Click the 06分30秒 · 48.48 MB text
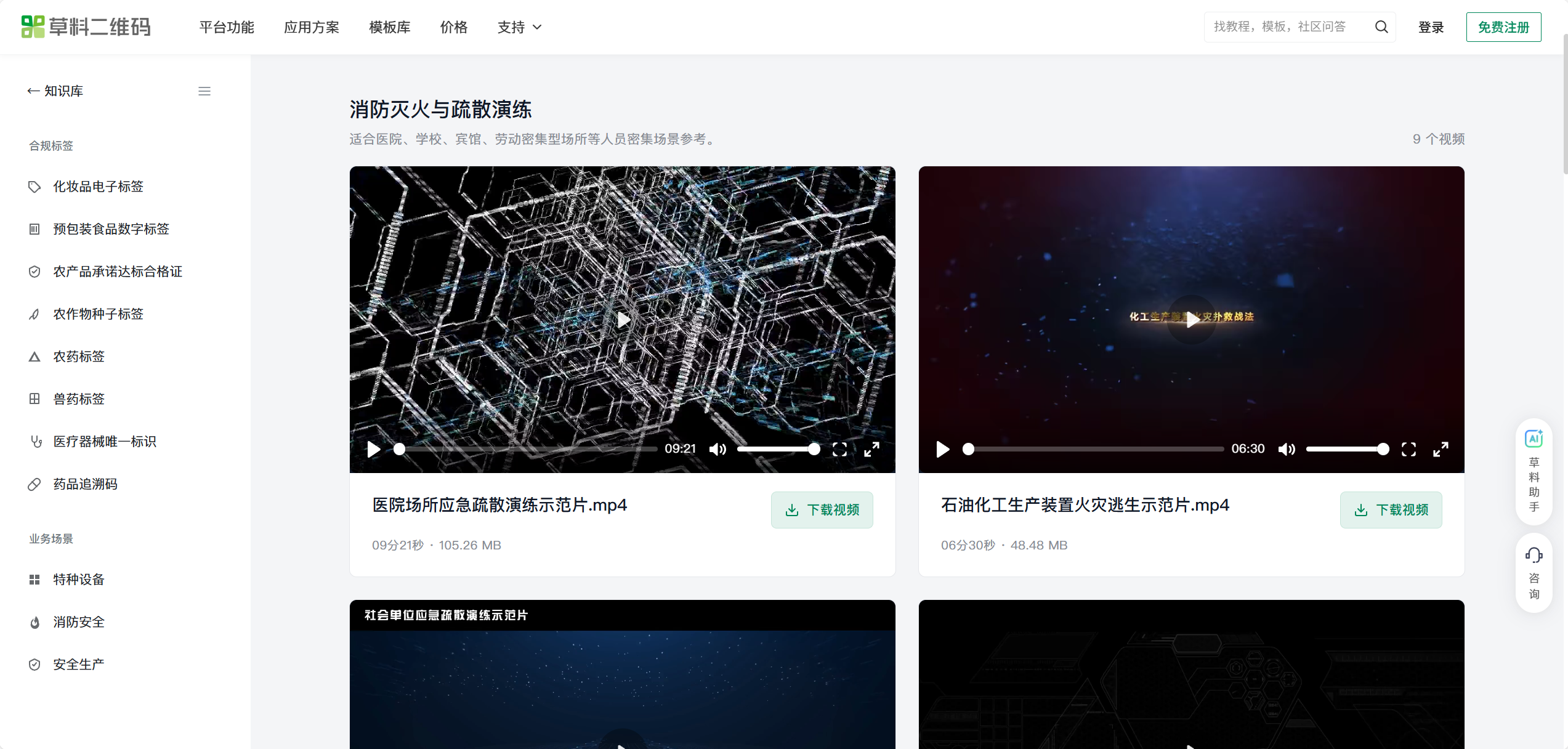 [1004, 545]
